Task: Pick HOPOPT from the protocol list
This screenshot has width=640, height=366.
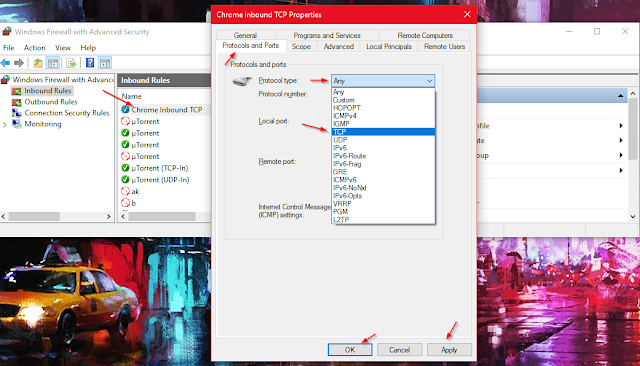Action: [383, 108]
